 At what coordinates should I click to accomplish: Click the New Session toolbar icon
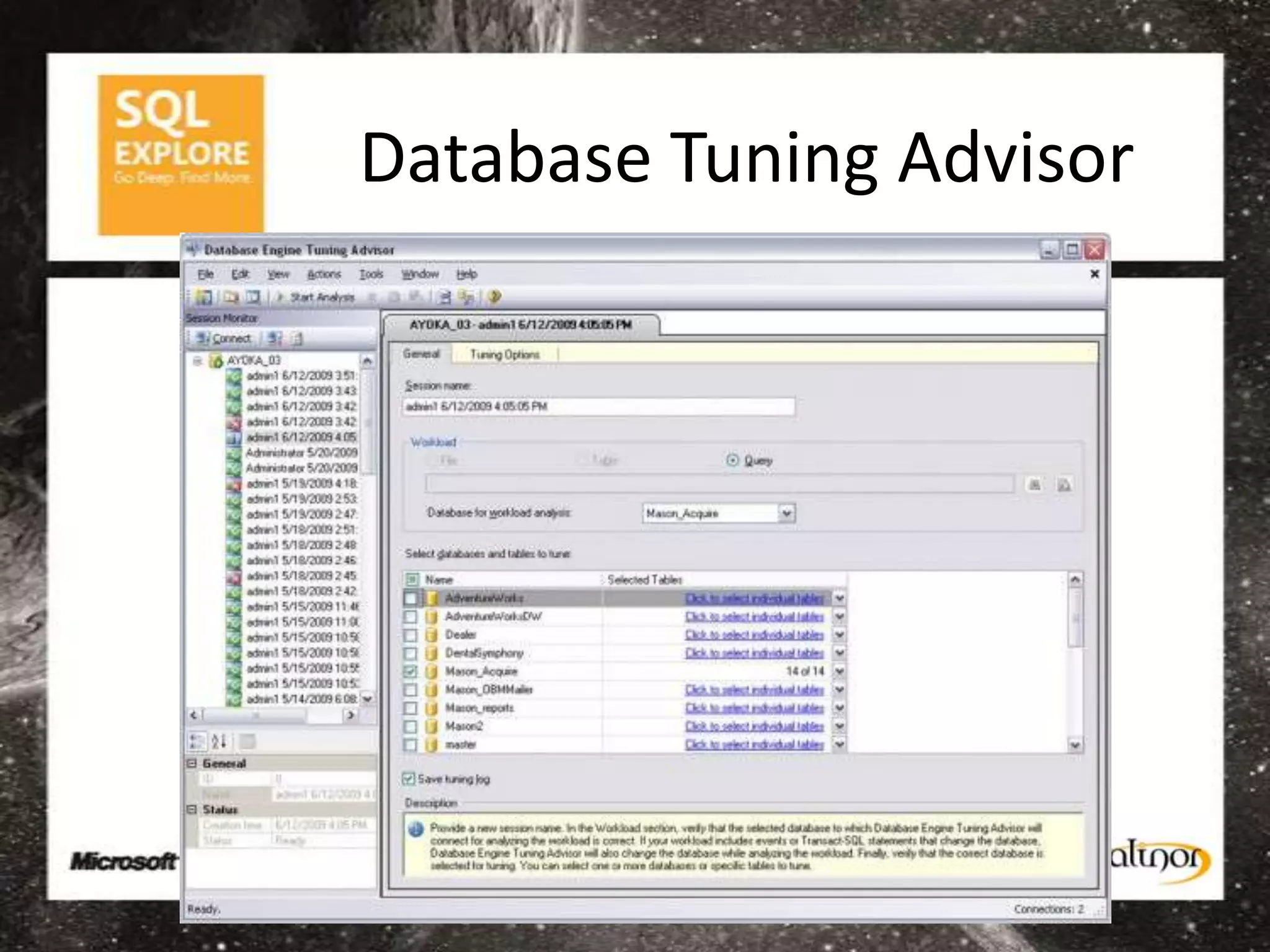[203, 297]
